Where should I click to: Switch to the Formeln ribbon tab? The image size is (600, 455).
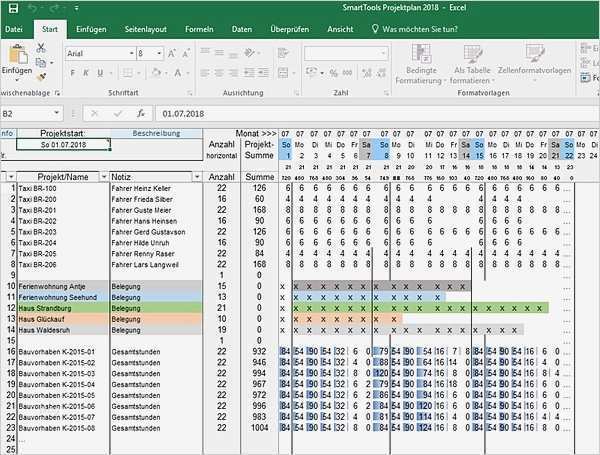coord(199,30)
